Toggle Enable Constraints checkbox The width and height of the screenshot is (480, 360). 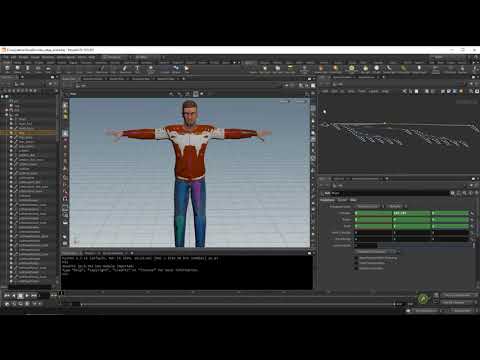coord(356,268)
